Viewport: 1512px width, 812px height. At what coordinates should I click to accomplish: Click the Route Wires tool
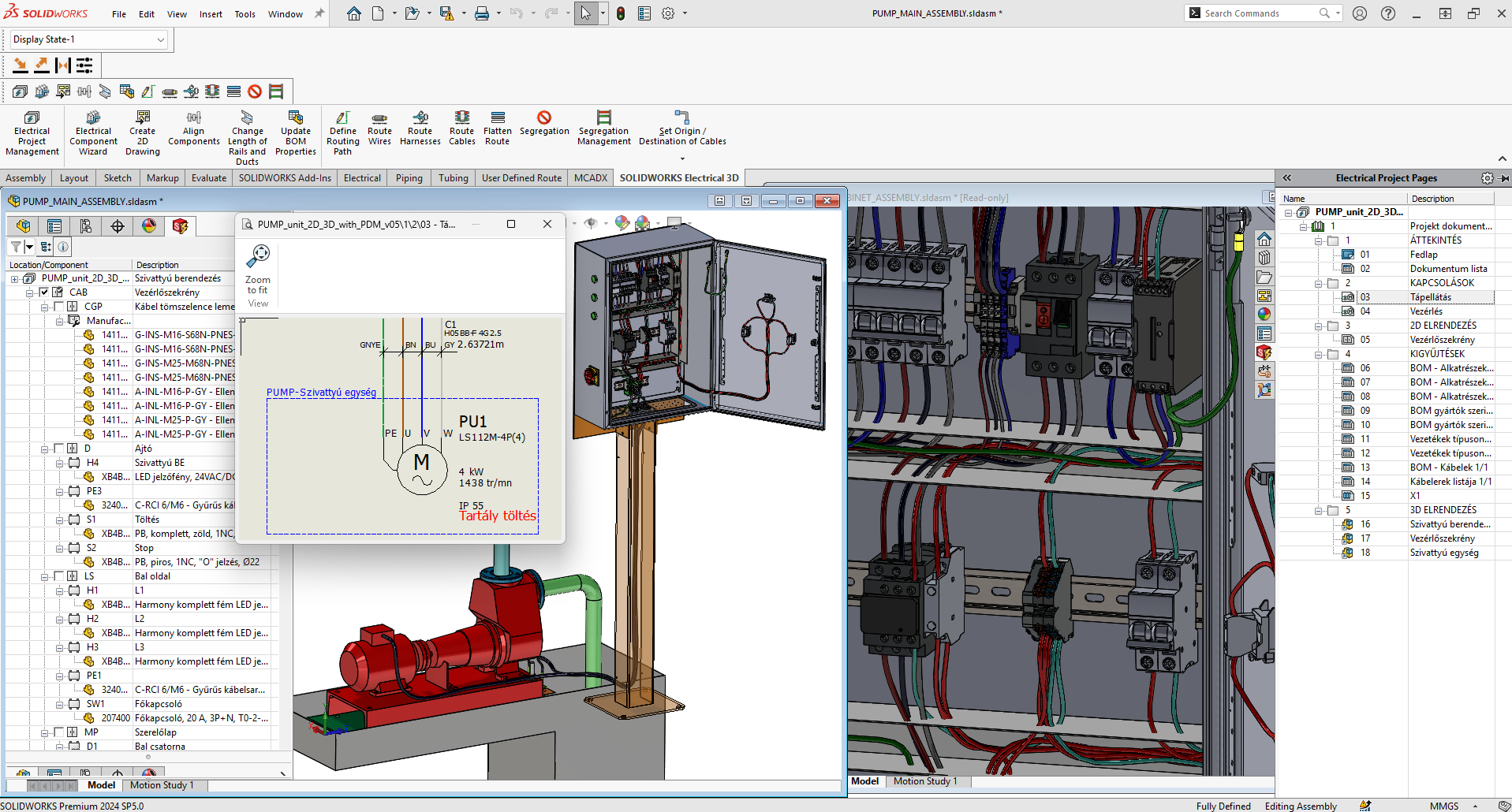379,128
